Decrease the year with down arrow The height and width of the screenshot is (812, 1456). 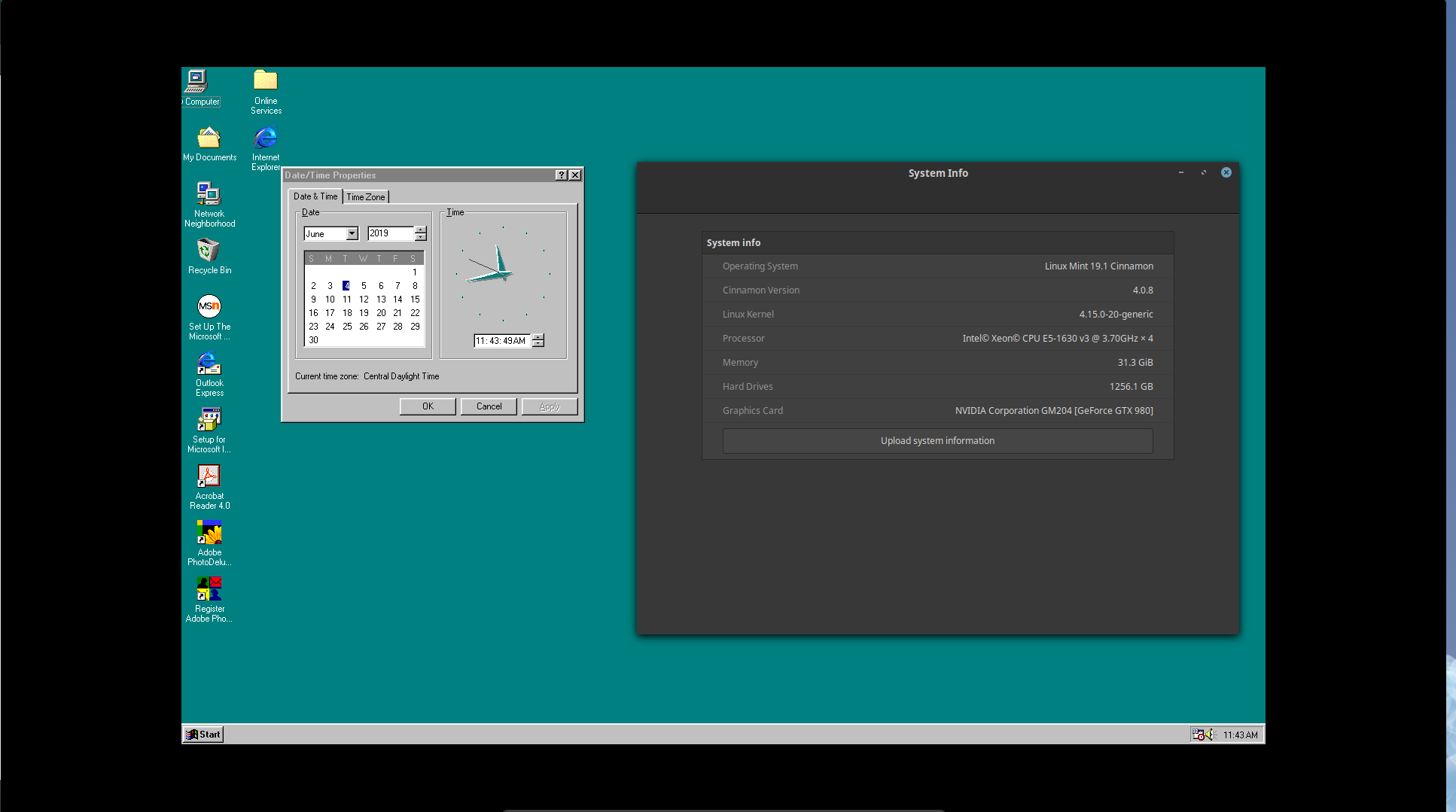pyautogui.click(x=421, y=238)
